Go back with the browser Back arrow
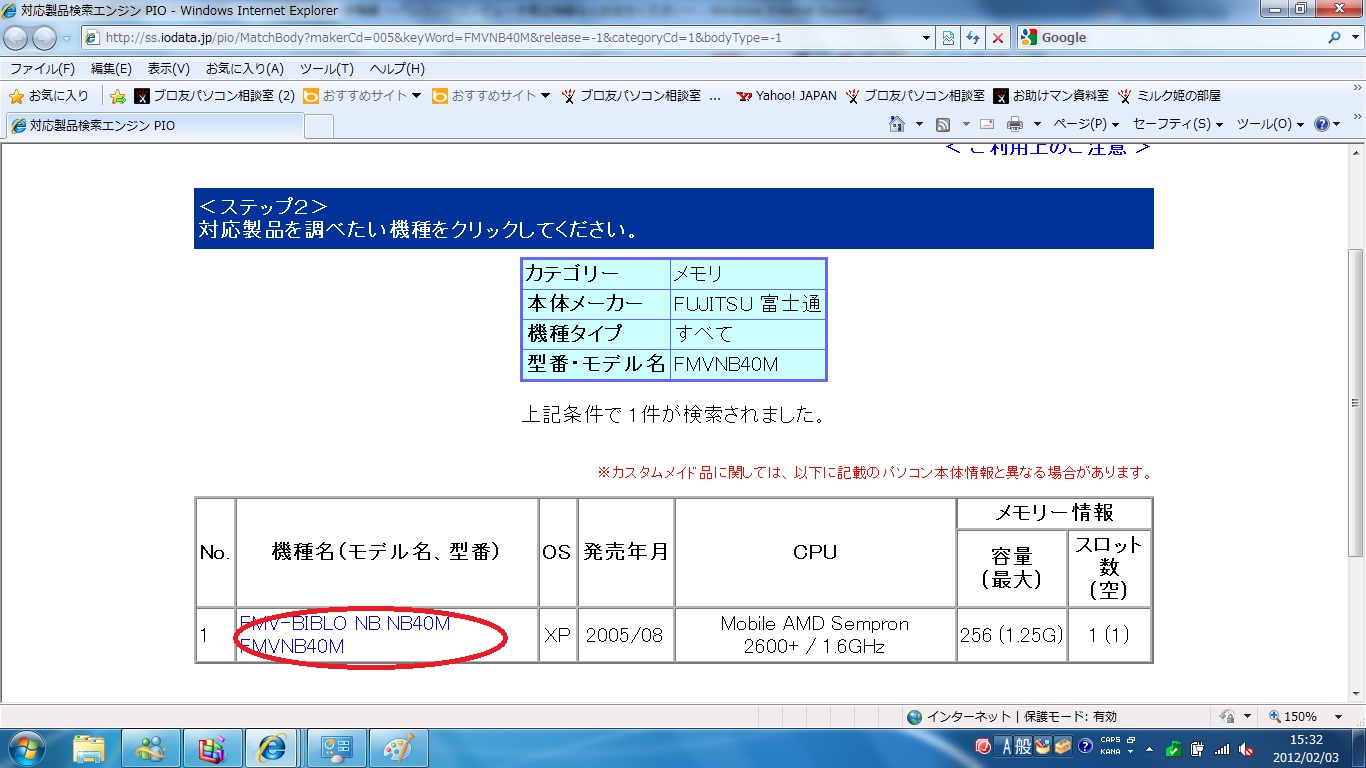 (x=17, y=38)
